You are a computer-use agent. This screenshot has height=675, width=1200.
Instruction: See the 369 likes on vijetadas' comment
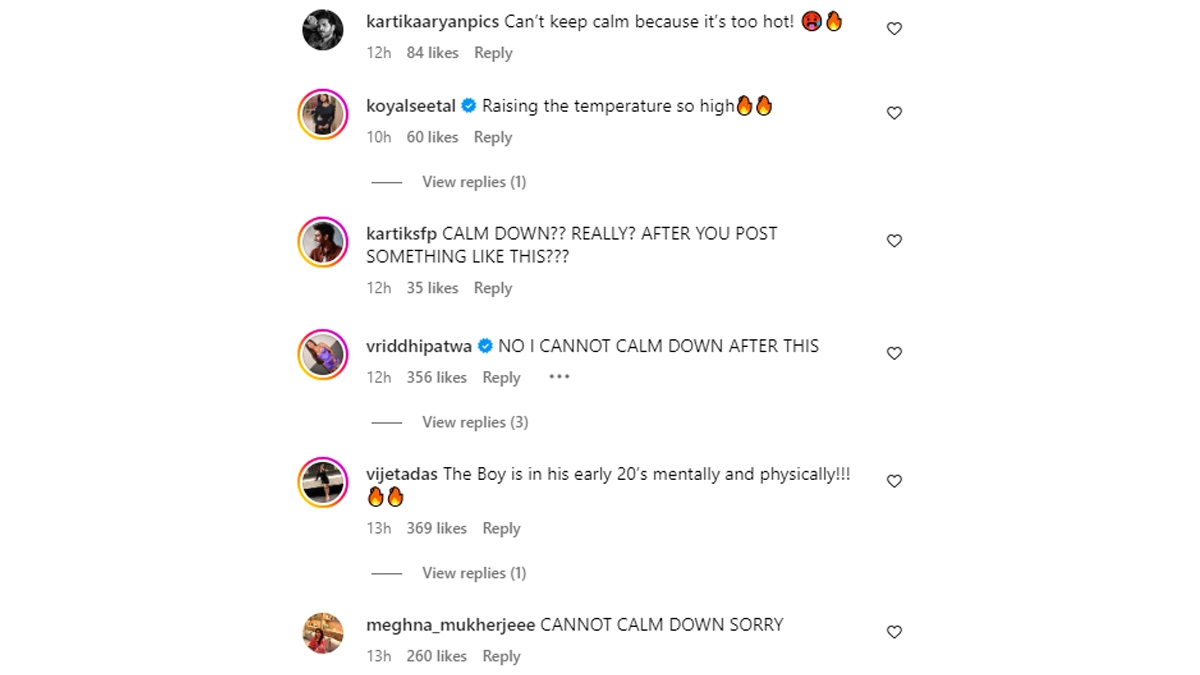click(436, 528)
